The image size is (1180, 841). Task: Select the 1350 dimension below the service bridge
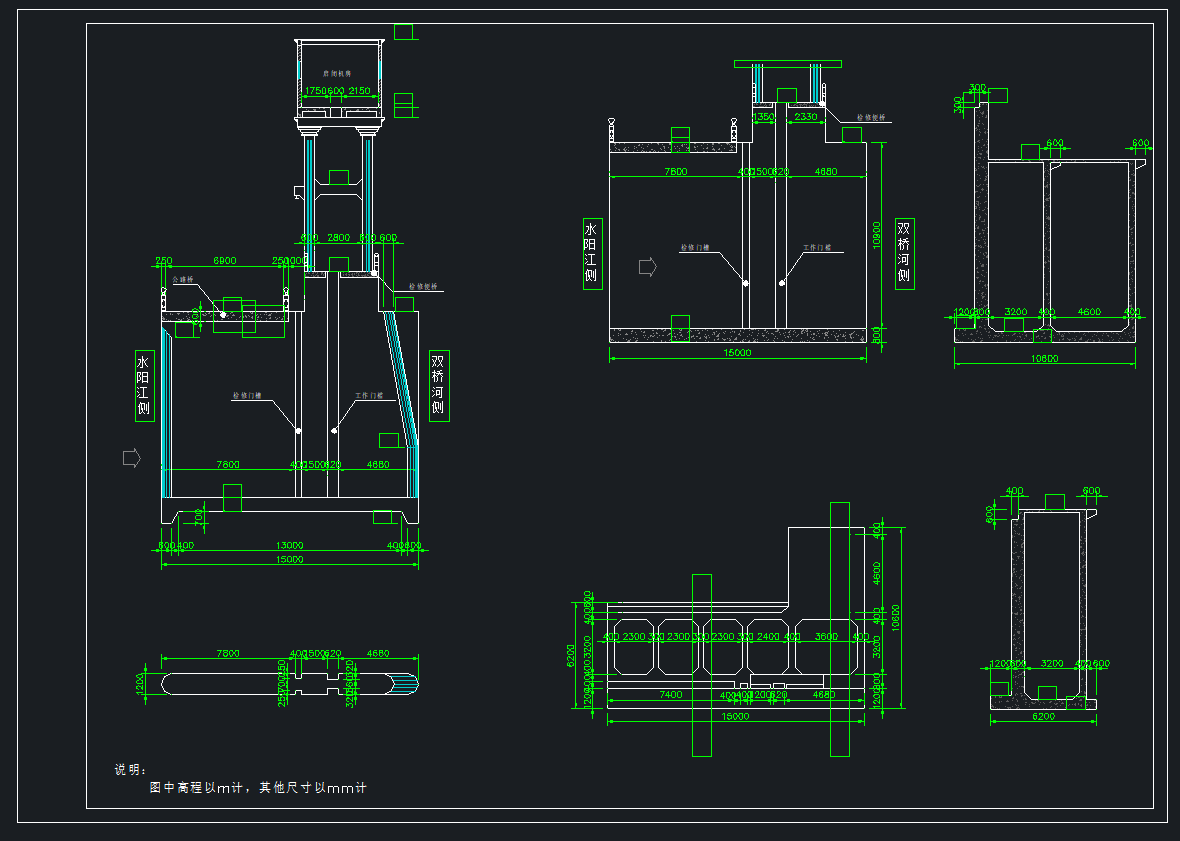(x=763, y=117)
